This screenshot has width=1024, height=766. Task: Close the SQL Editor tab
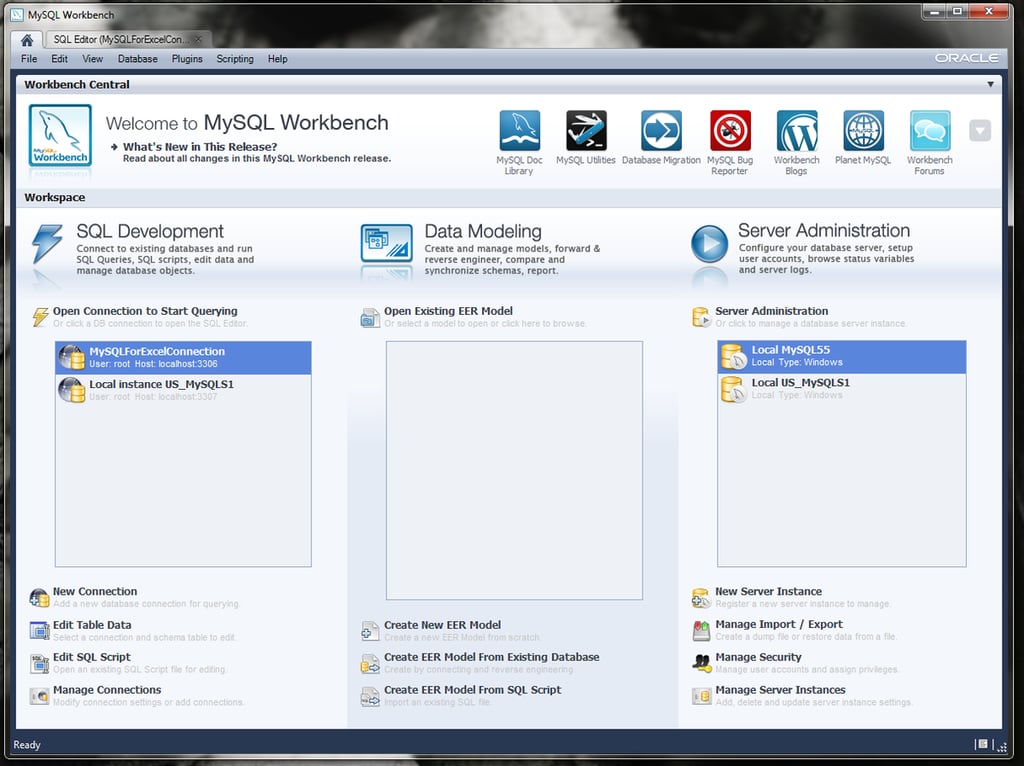point(199,40)
